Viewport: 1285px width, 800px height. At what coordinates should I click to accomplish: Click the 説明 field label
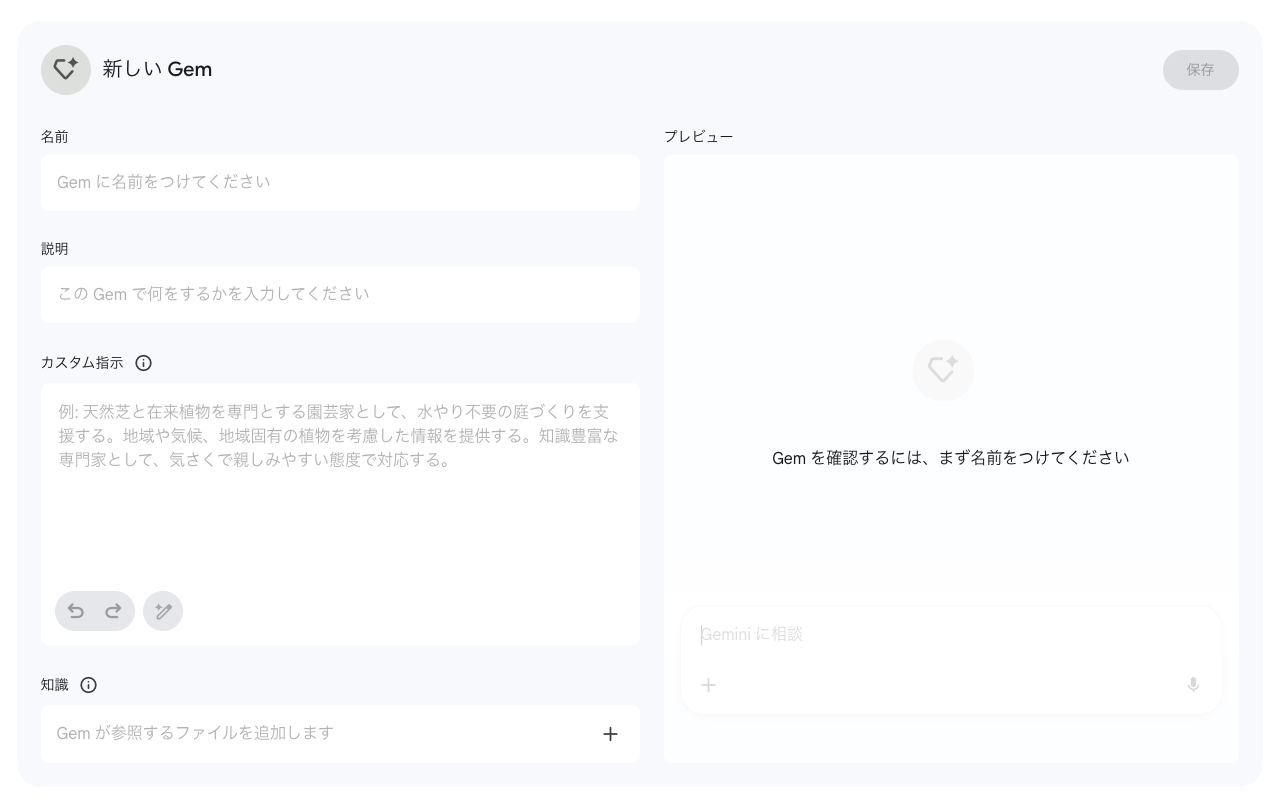[55, 249]
